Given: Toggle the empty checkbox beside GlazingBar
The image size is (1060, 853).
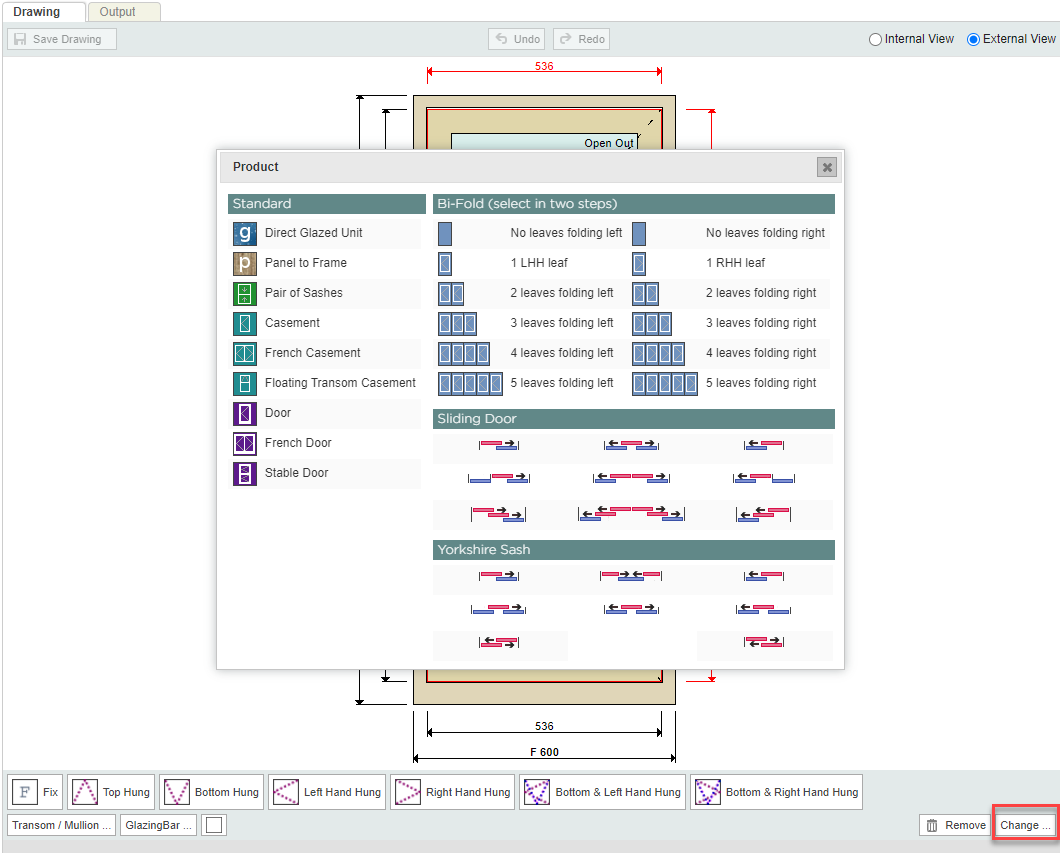Looking at the screenshot, I should (214, 825).
